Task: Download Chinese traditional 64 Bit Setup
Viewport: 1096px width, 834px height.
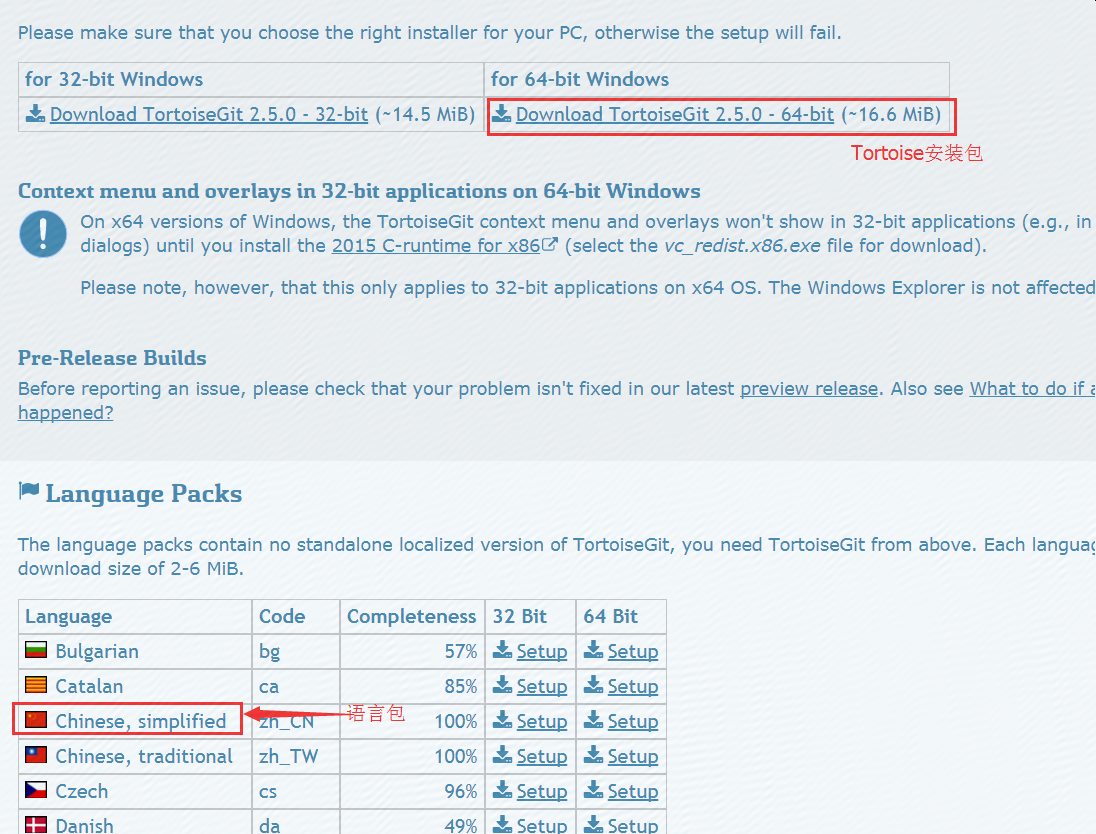Action: click(x=633, y=756)
